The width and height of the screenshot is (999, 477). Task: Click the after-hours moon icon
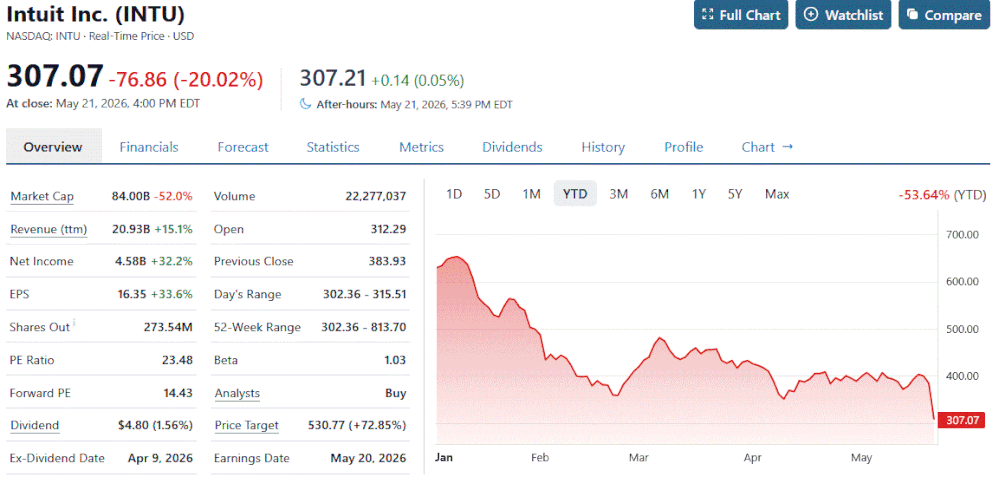(305, 104)
